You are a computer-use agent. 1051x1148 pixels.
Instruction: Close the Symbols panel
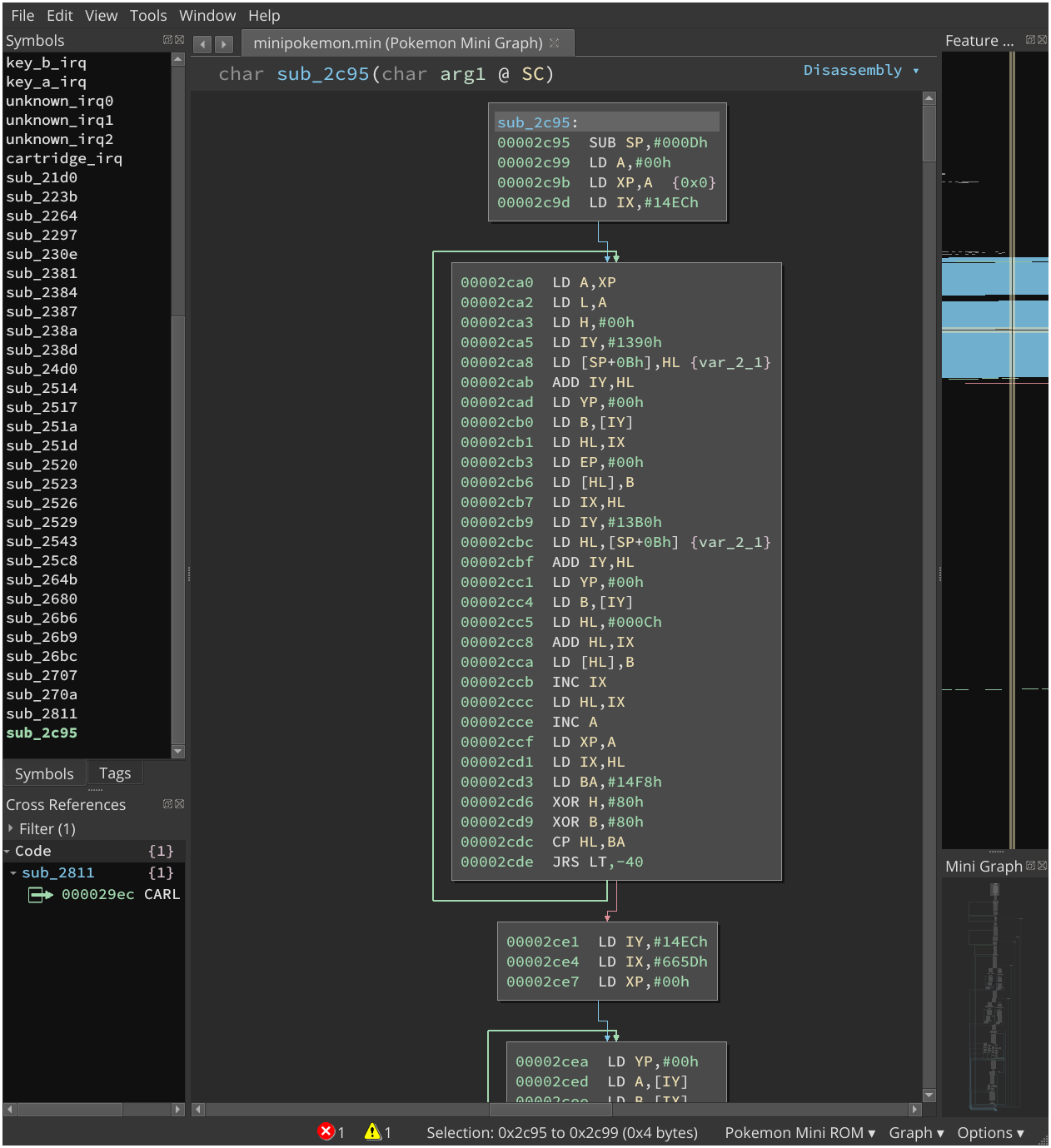click(x=179, y=40)
